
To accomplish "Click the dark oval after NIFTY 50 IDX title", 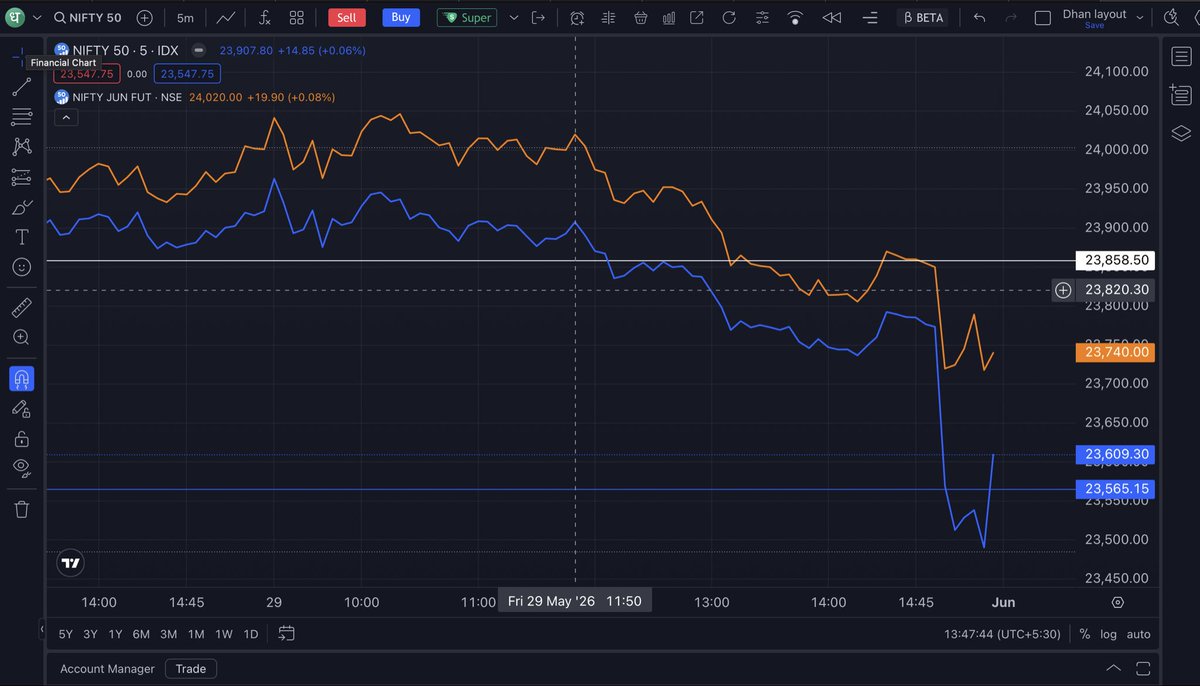I will coord(199,50).
